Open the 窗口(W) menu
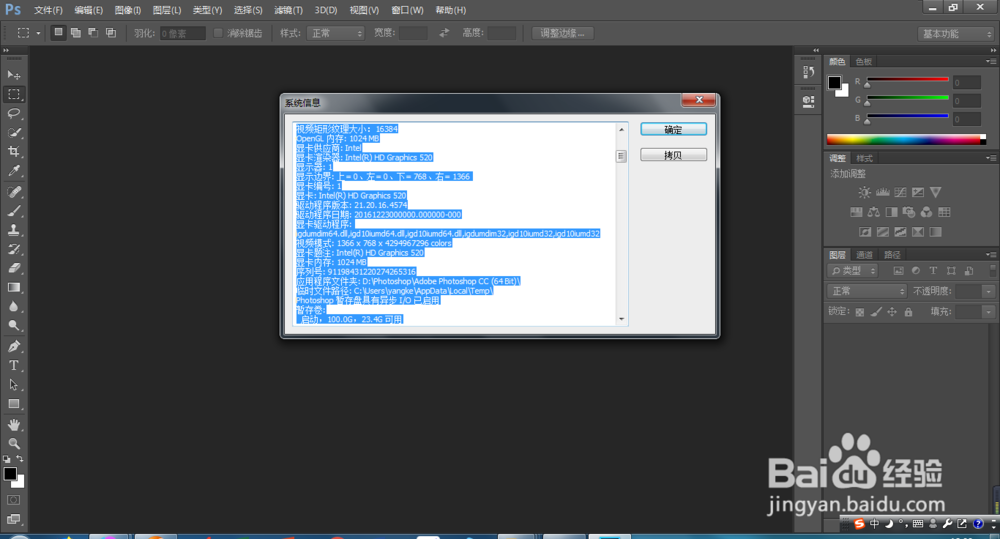This screenshot has height=539, width=1000. (407, 10)
